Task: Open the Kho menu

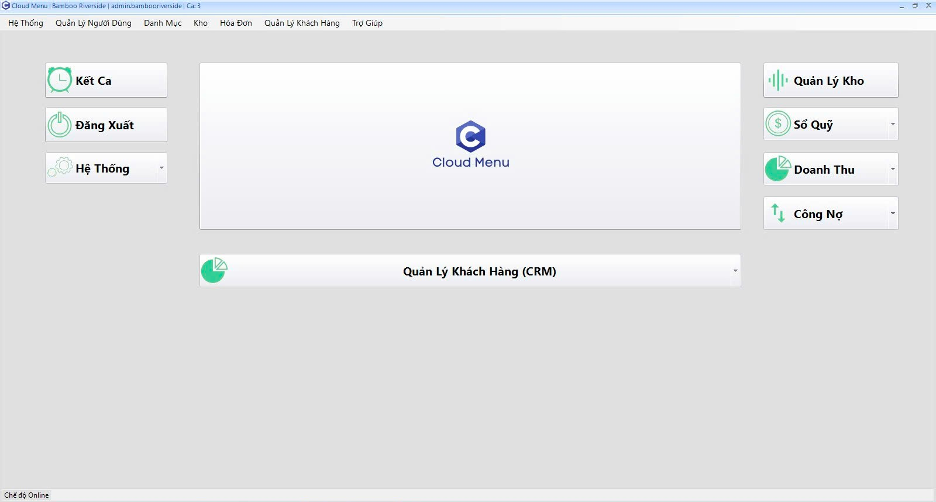Action: (x=201, y=23)
